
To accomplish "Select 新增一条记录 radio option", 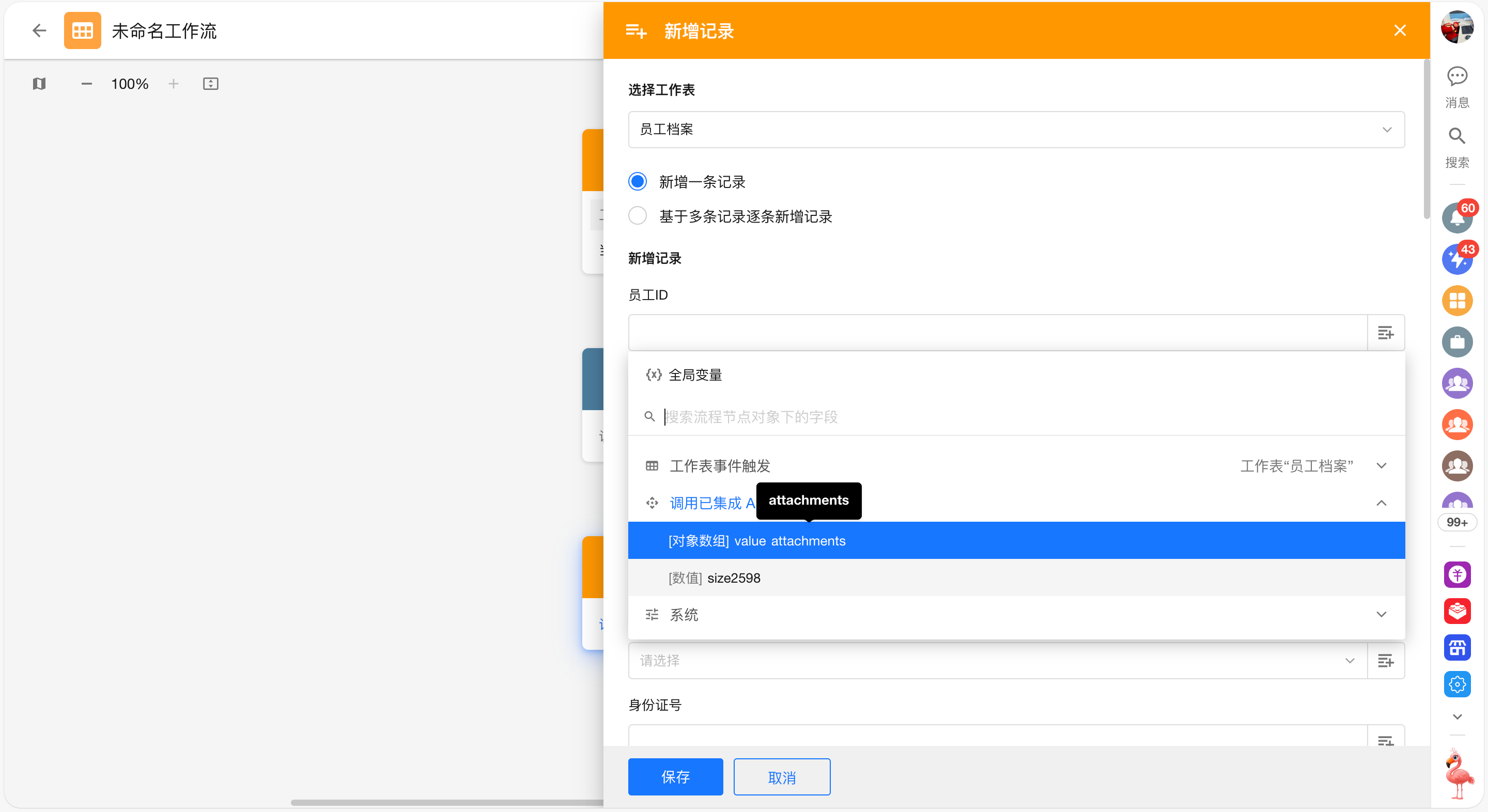I will pyautogui.click(x=638, y=182).
